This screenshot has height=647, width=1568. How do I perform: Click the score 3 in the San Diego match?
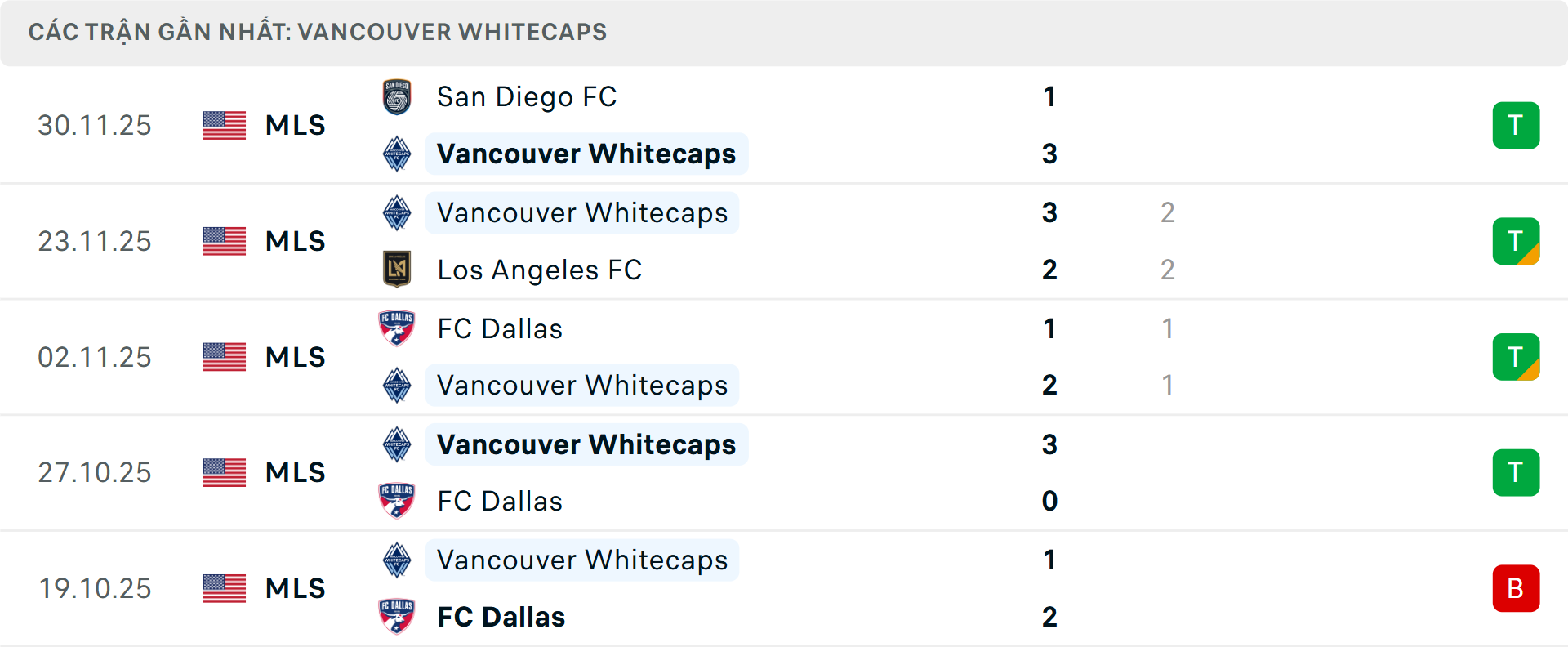coord(1049,154)
